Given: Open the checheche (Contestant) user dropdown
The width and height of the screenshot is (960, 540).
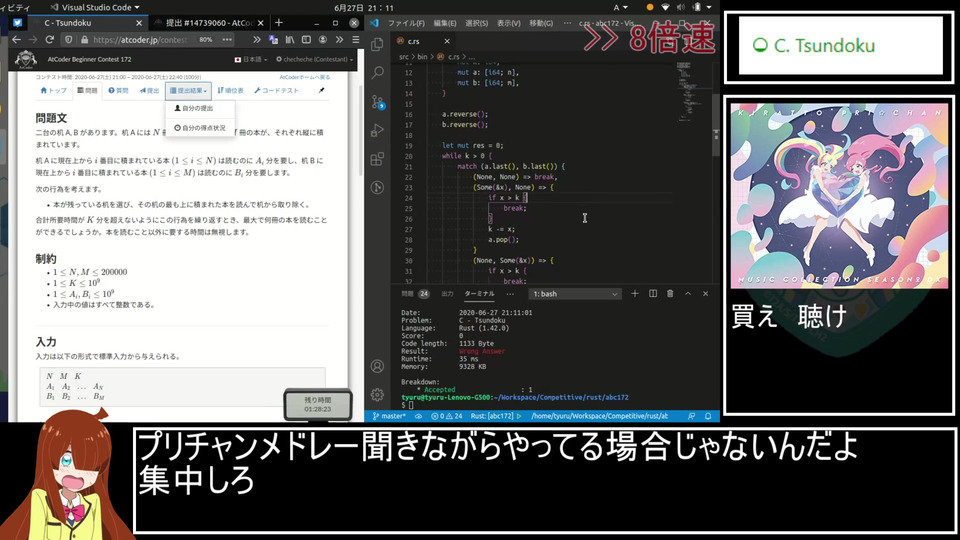Looking at the screenshot, I should click(x=315, y=59).
